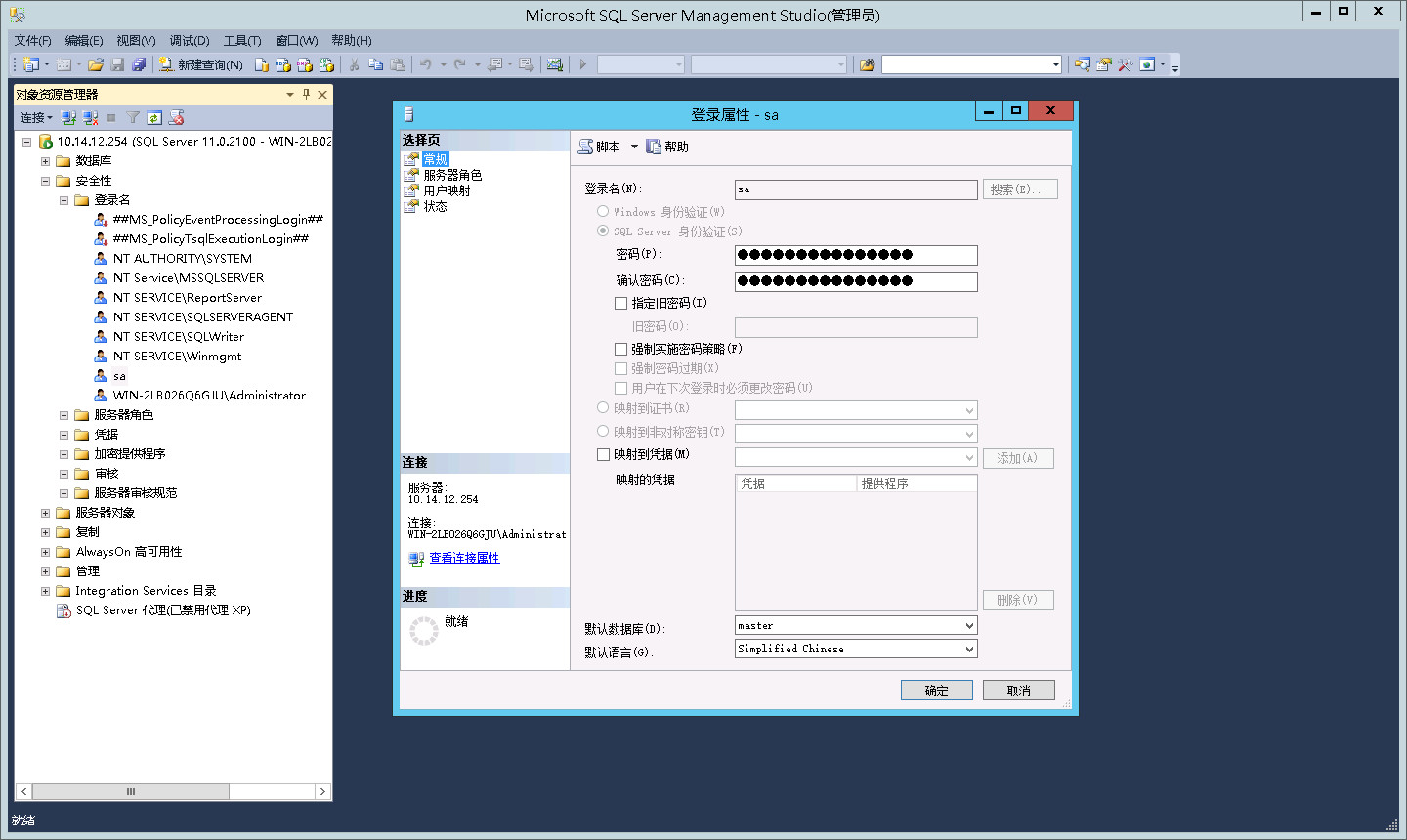Screen dimensions: 1407x840
Task: Click 脚本 button in dialog toolbar
Action: 599,147
